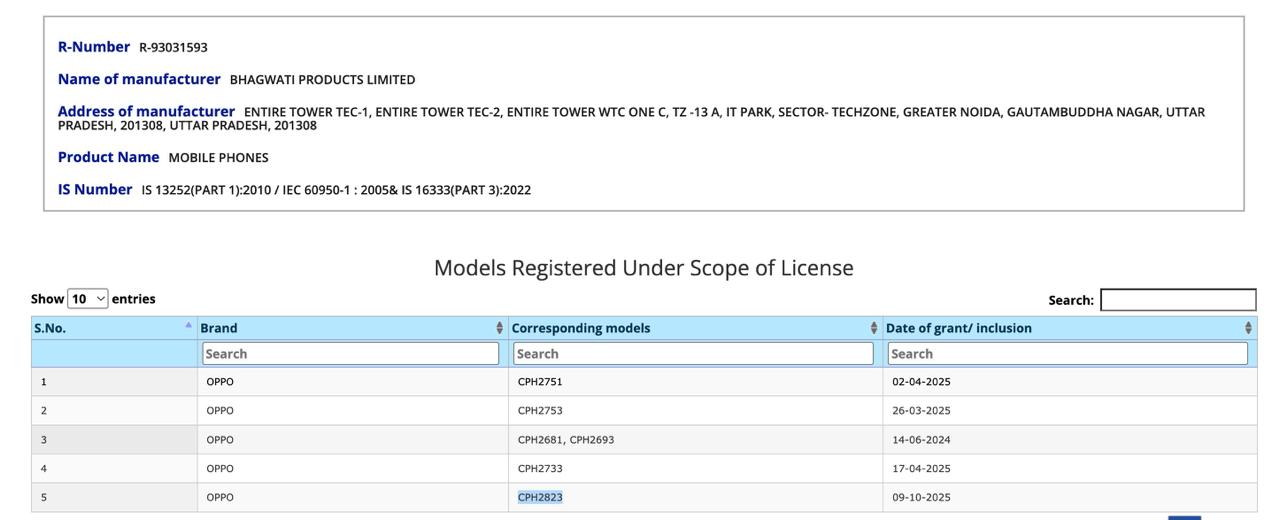Focus the global Search input box
Image resolution: width=1280 pixels, height=520 pixels.
tap(1178, 300)
